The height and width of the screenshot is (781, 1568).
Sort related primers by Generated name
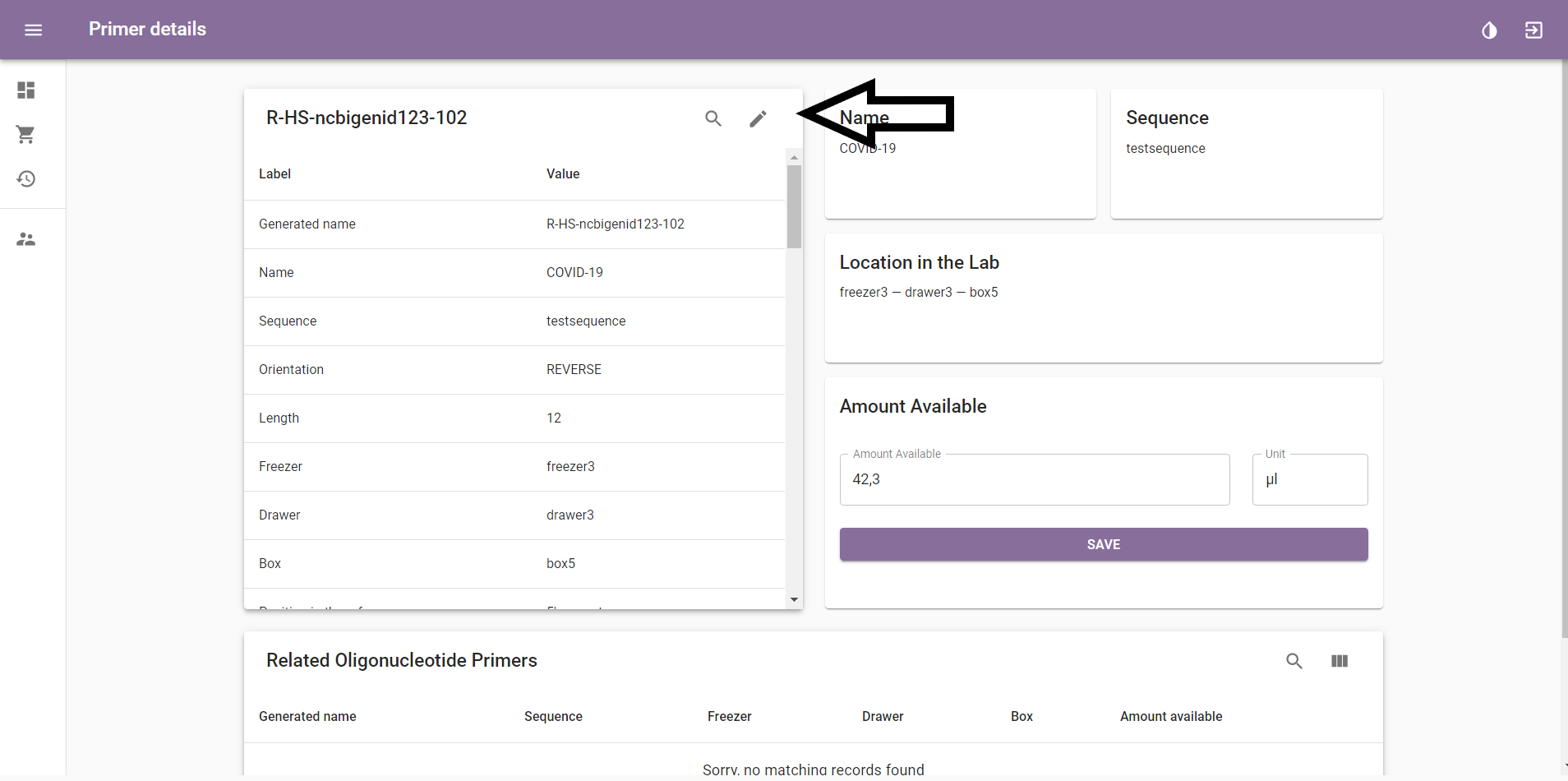(x=307, y=717)
